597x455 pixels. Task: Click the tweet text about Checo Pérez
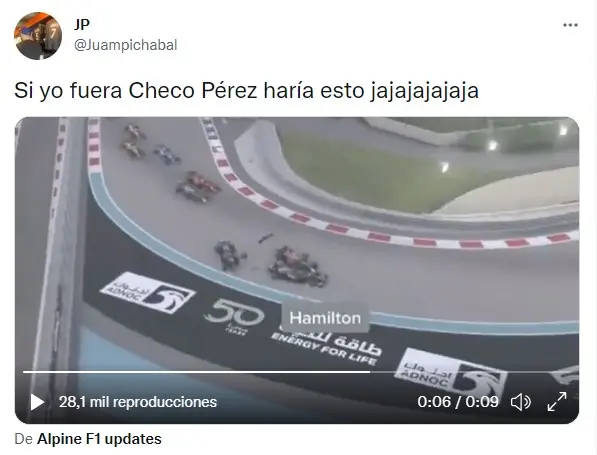click(246, 91)
